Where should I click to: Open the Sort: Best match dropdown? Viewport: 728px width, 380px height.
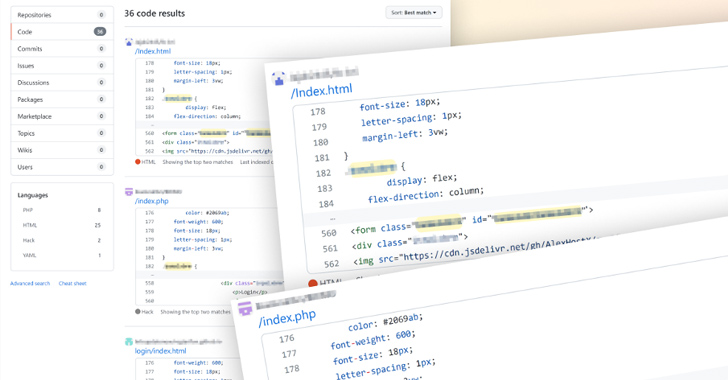414,13
